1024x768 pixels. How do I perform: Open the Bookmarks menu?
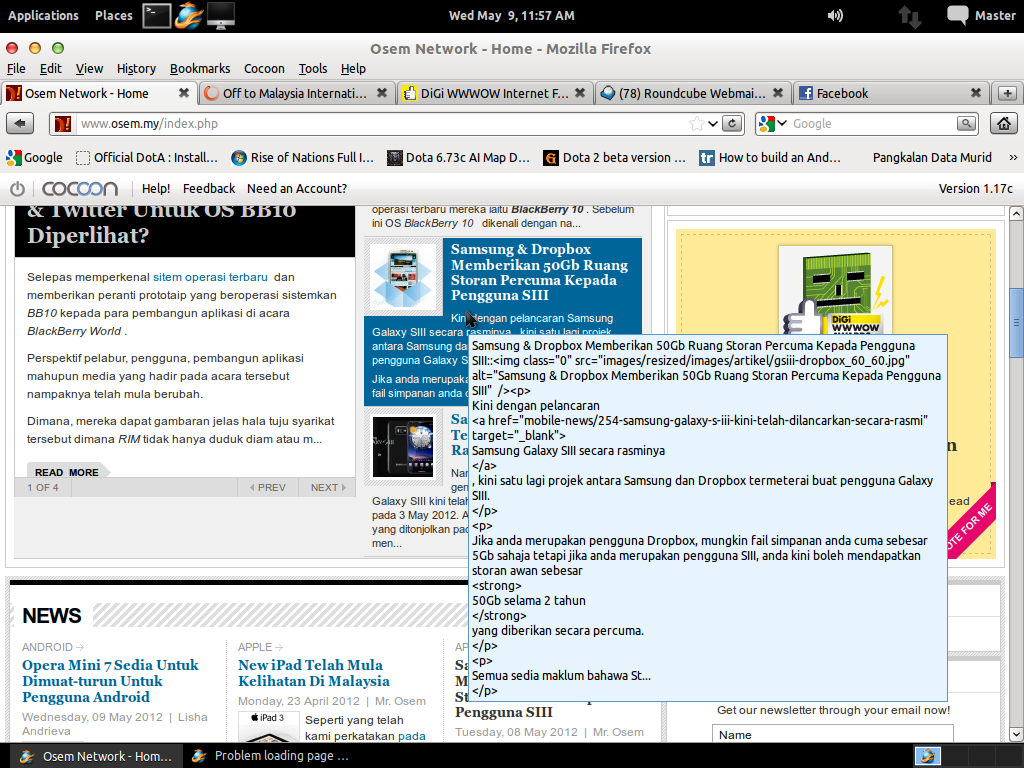tap(199, 68)
